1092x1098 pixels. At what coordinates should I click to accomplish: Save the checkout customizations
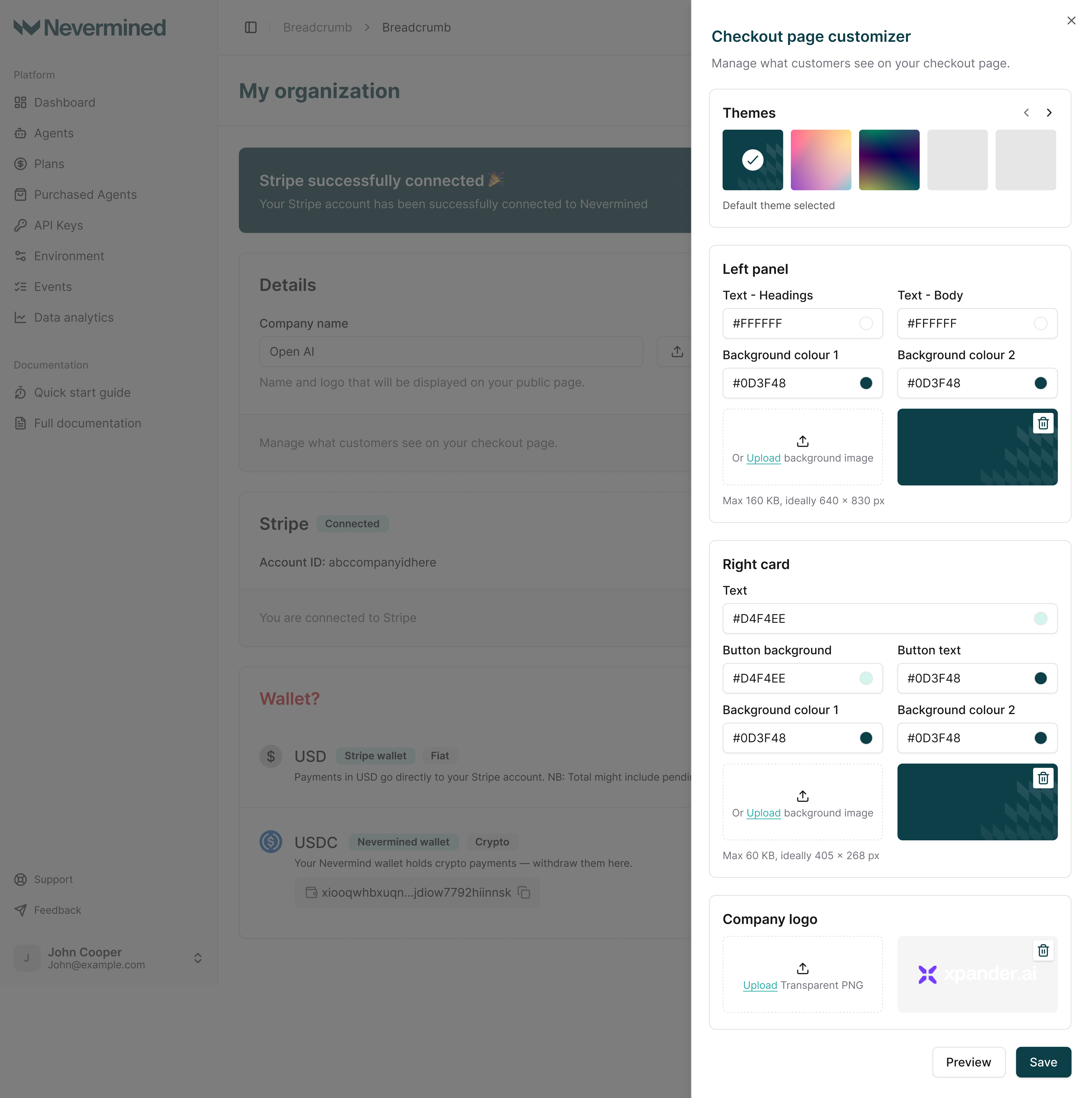pyautogui.click(x=1044, y=1062)
